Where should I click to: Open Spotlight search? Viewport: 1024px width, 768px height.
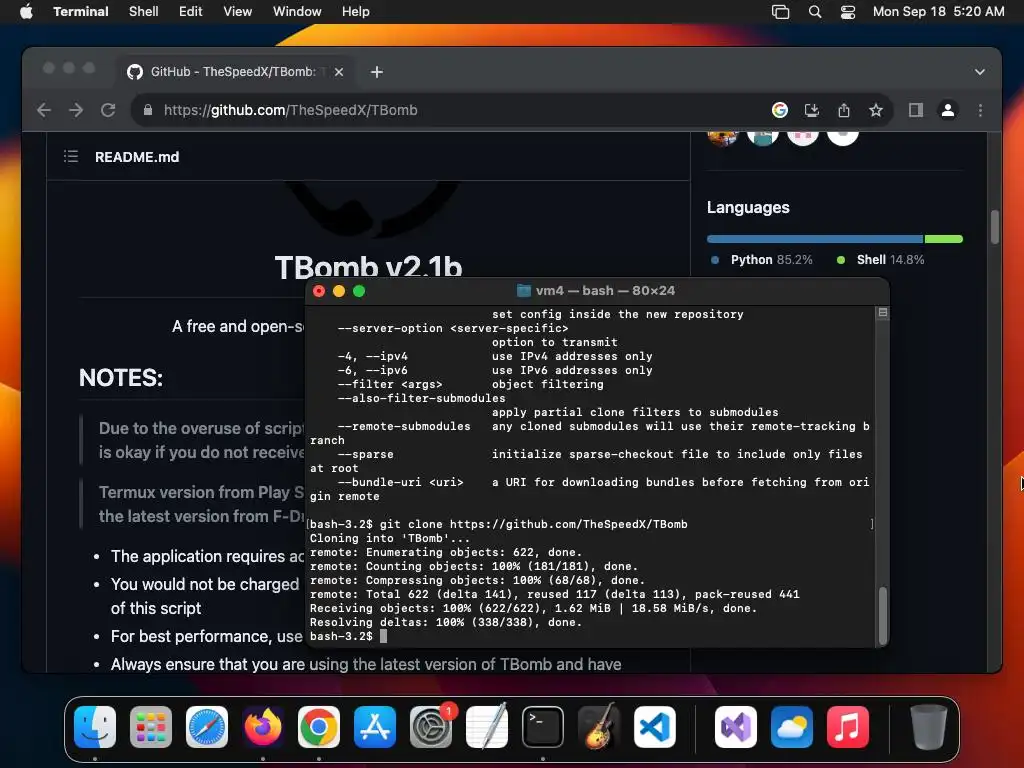coord(815,12)
